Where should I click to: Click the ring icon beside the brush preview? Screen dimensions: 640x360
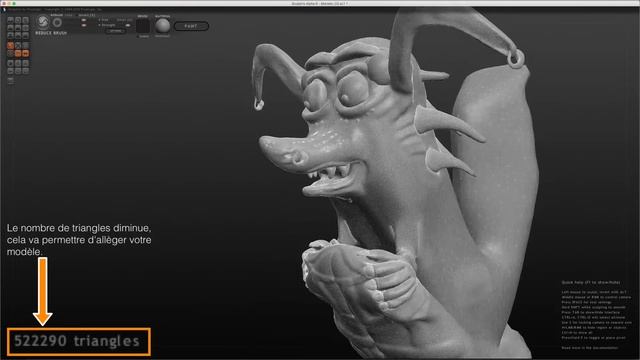[57, 22]
